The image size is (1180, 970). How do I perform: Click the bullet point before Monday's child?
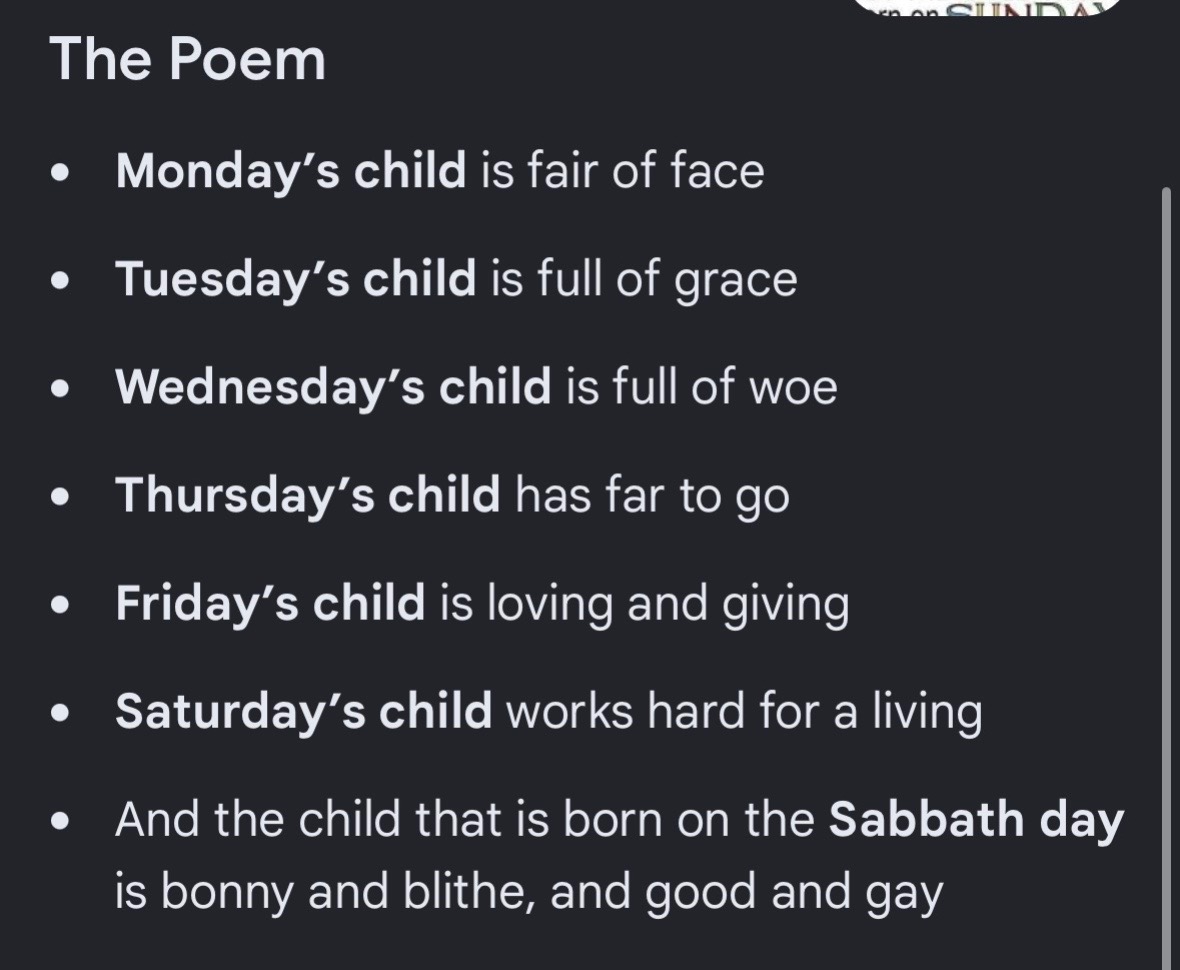click(x=60, y=172)
